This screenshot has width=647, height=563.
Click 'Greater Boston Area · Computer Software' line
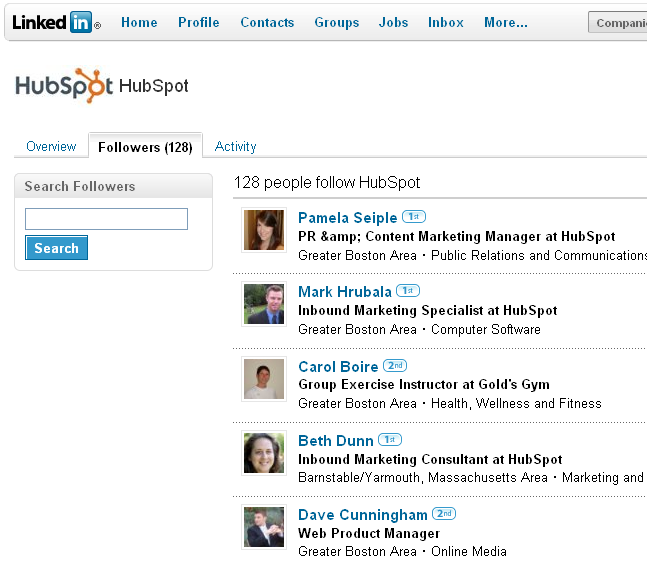419,329
